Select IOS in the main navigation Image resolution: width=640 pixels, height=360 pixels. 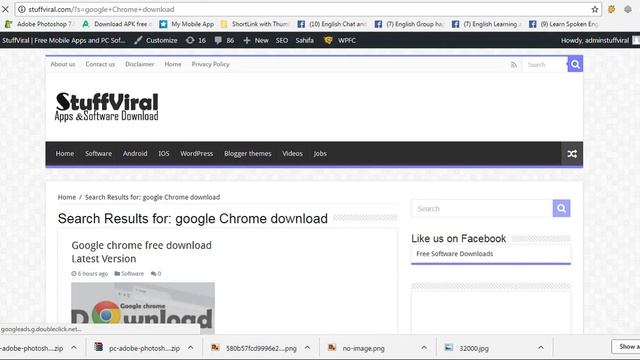pos(164,153)
